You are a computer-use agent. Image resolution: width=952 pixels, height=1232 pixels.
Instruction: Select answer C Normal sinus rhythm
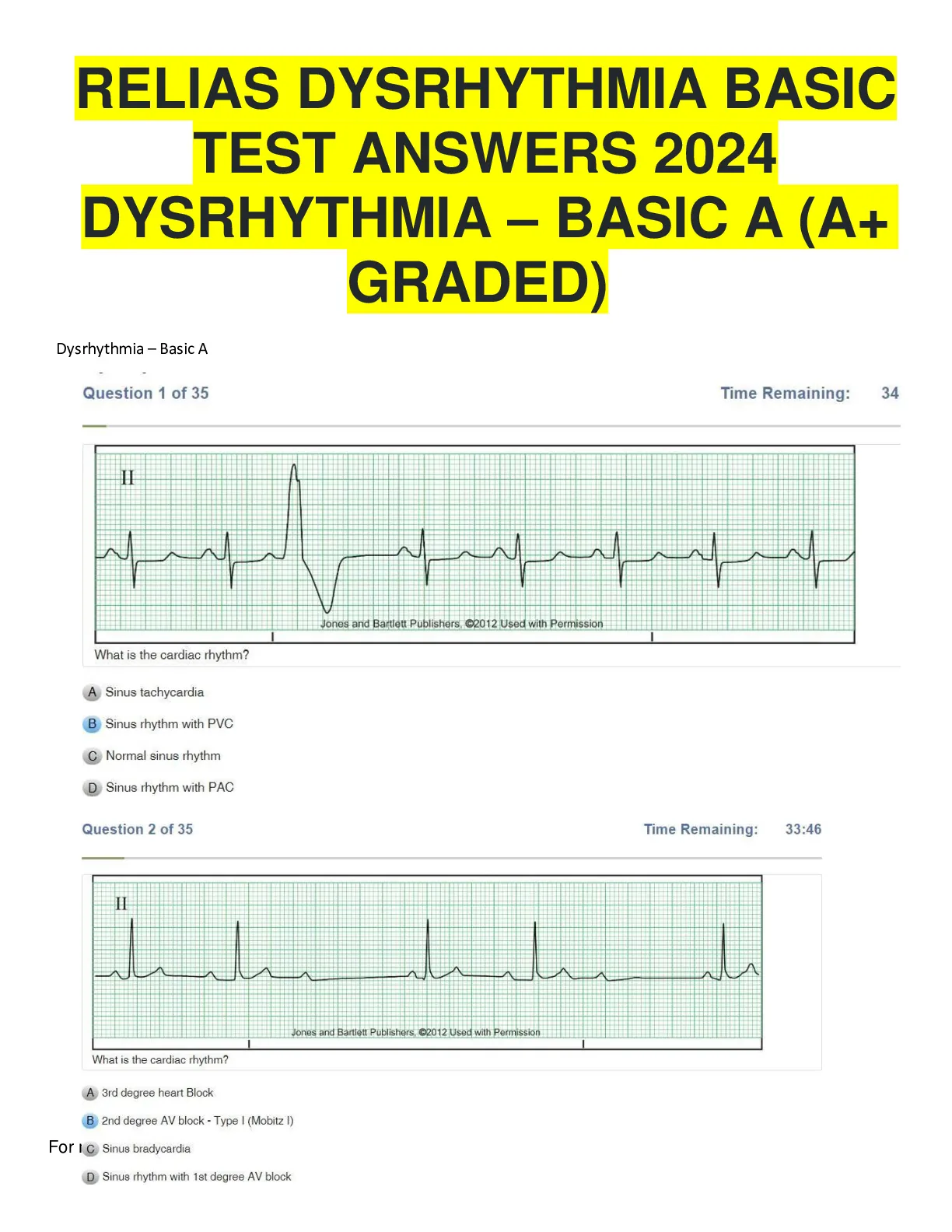coord(152,756)
